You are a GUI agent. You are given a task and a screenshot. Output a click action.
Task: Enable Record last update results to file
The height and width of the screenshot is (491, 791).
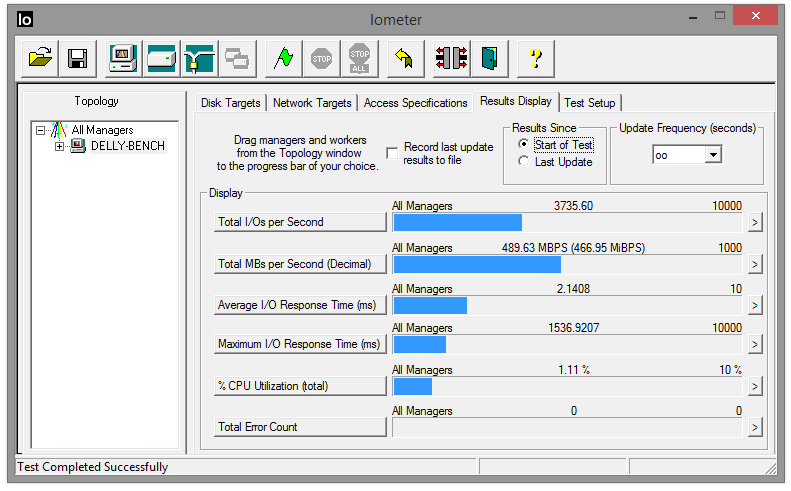pyautogui.click(x=392, y=153)
